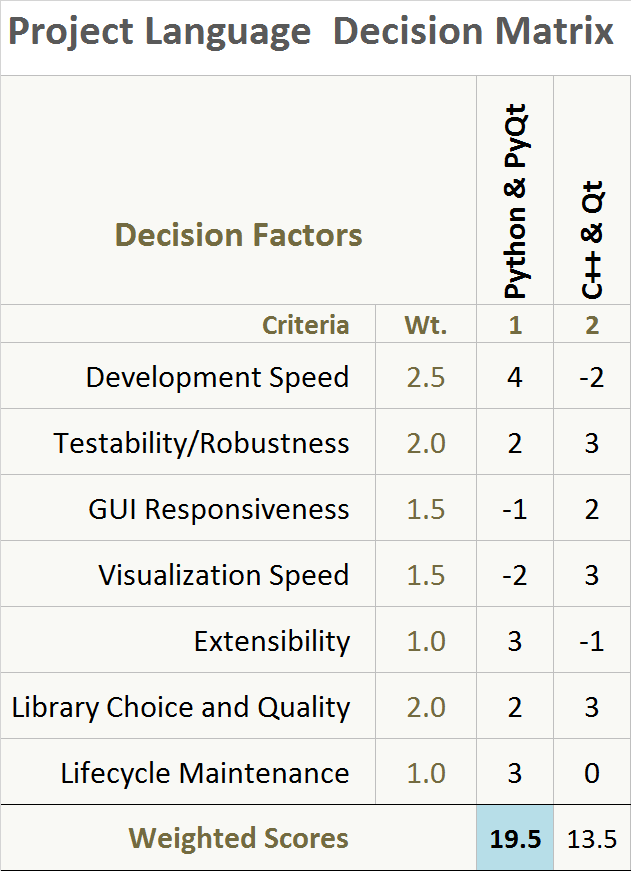Viewport: 631px width, 871px height.
Task: Select the Decision Factors header cell
Action: point(238,235)
